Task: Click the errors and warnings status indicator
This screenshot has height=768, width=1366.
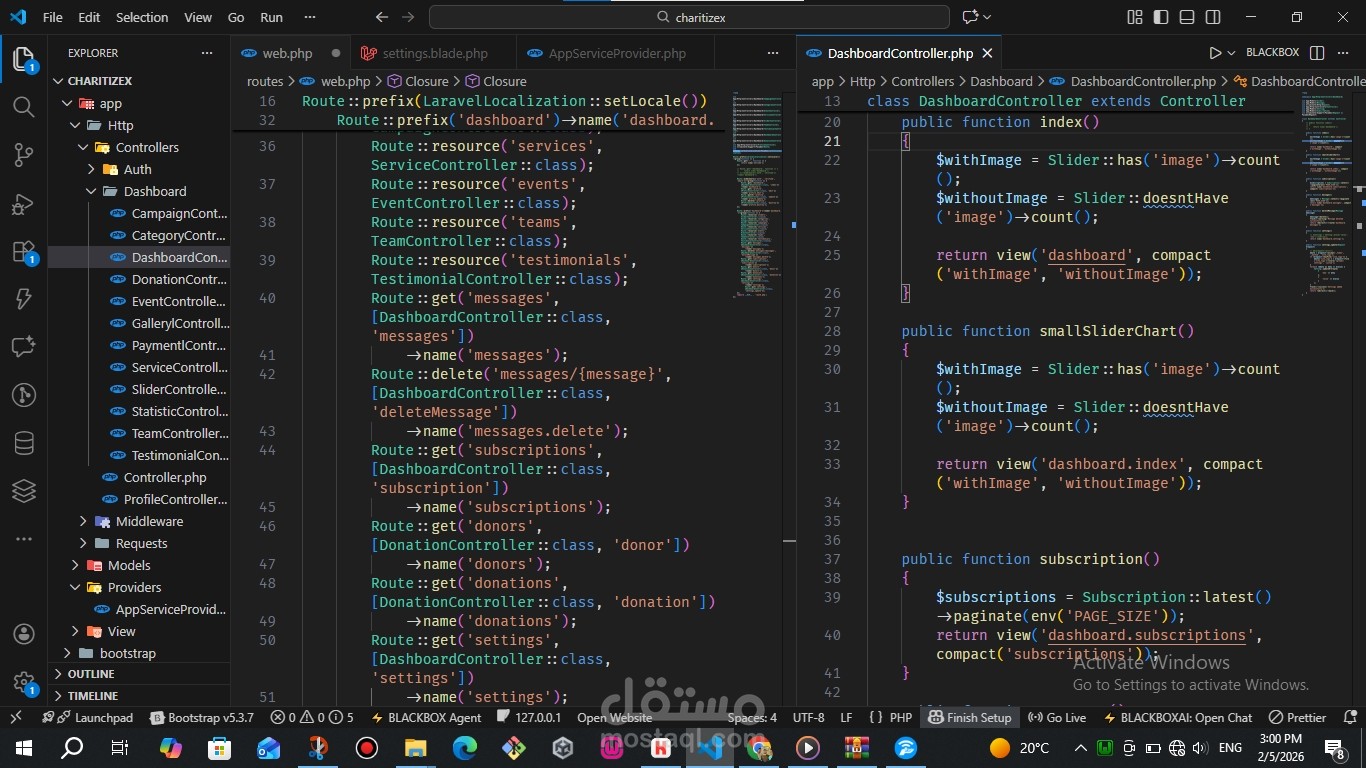Action: (312, 717)
